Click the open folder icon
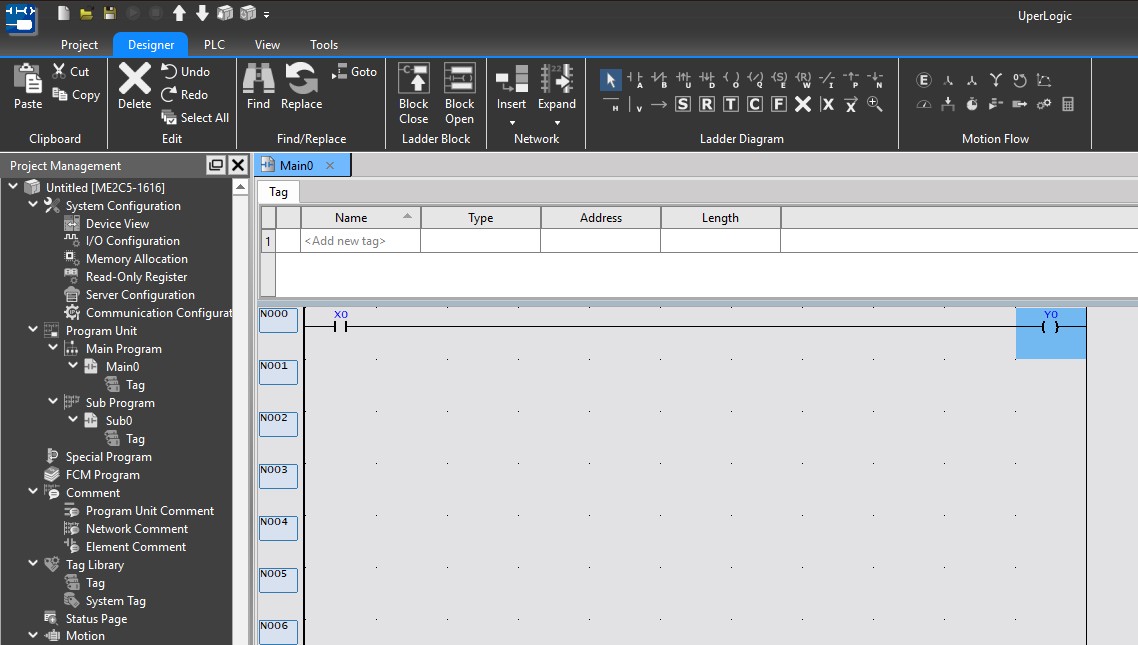The image size is (1138, 645). 86,13
